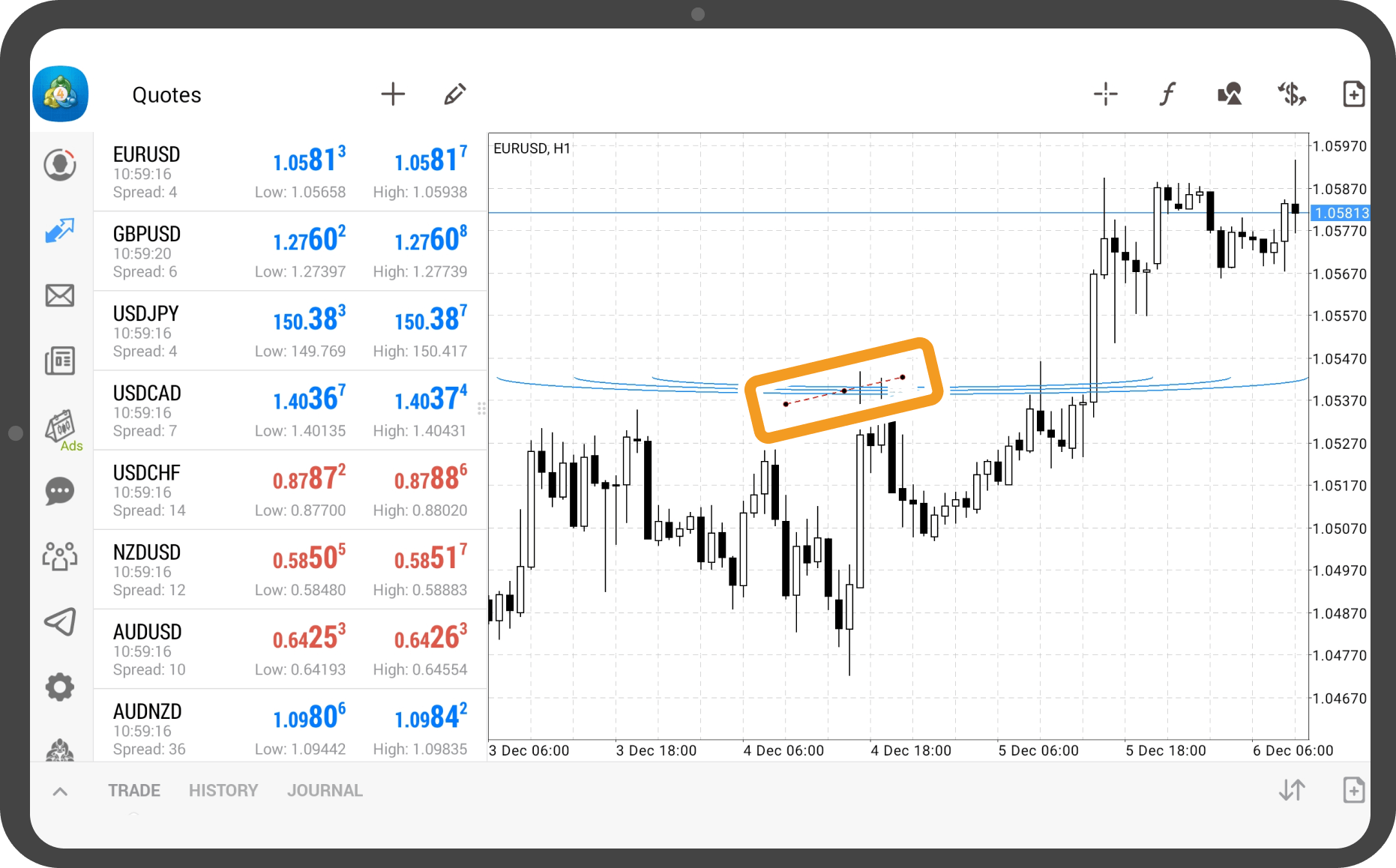Screen dimensions: 1396x868
Task: Open the traders community icon
Action: [60, 557]
